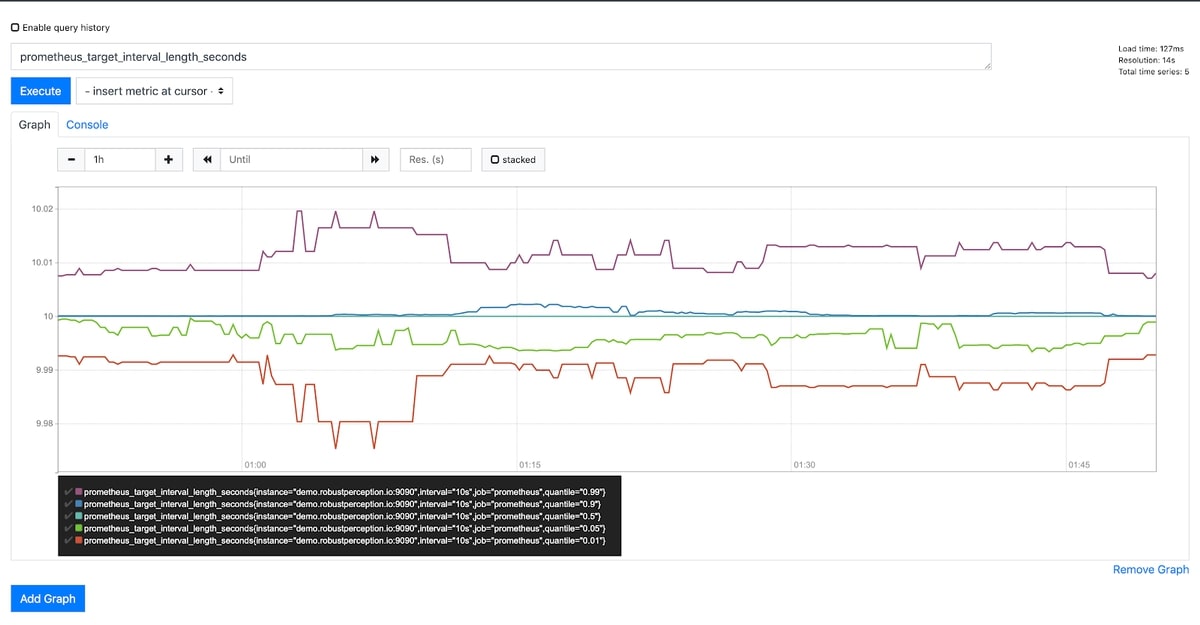This screenshot has width=1200, height=625.
Task: Click the green quantile 0.05 legend swatch
Action: click(x=79, y=528)
